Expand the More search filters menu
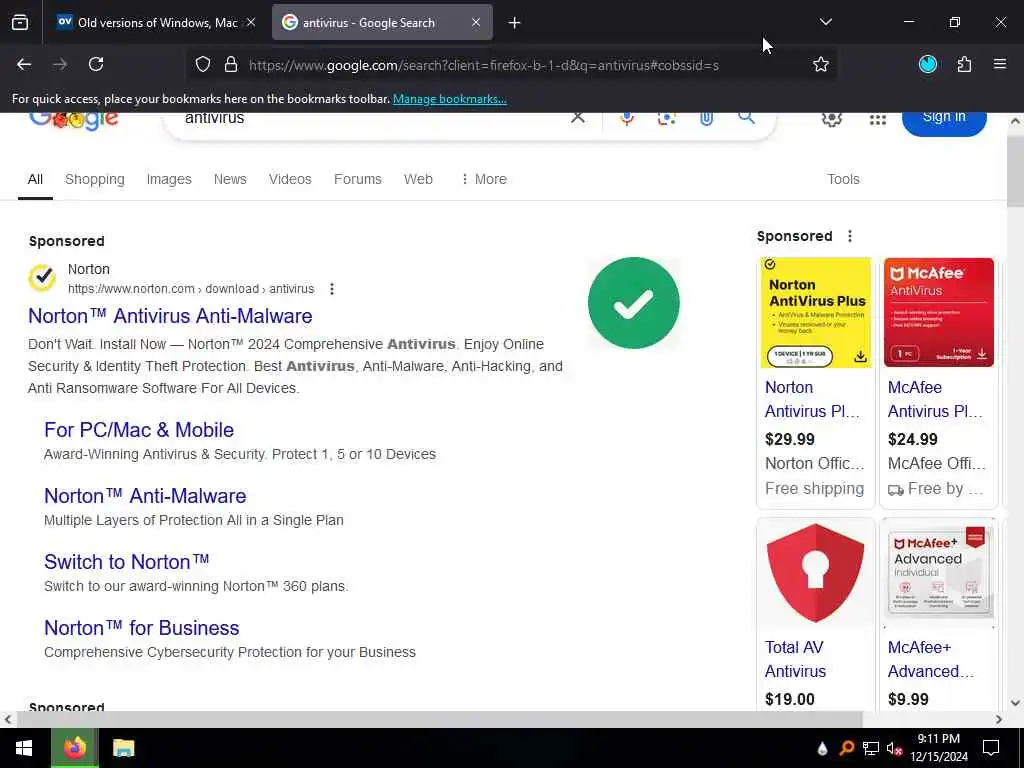Screen dimensions: 1024x768 [x=484, y=179]
